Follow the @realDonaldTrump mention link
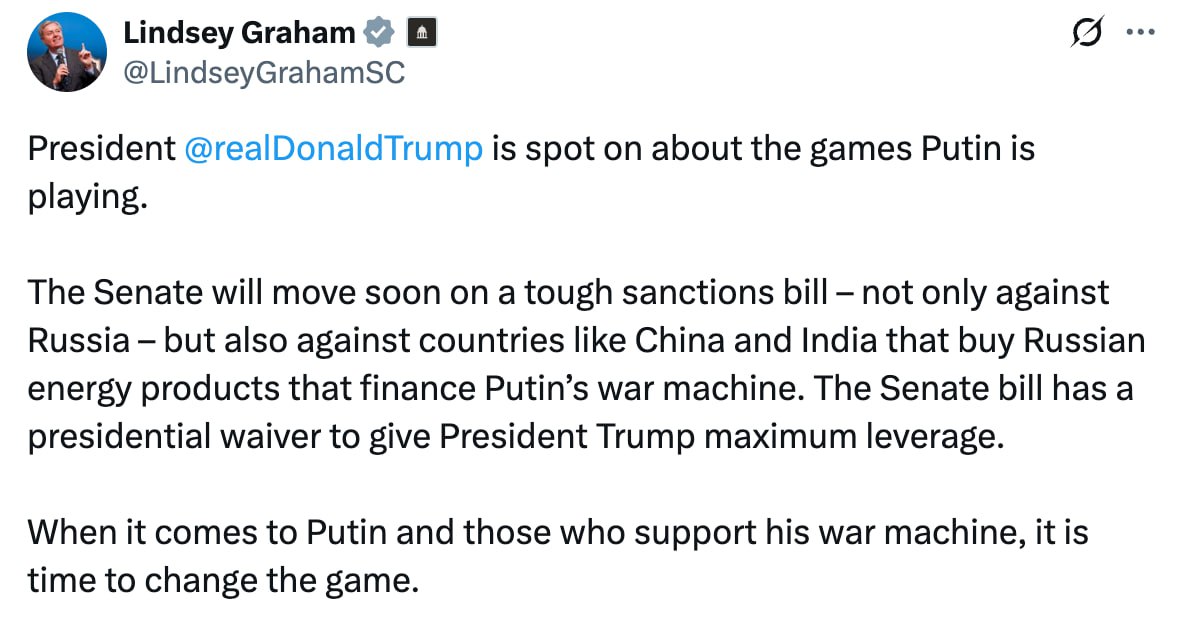This screenshot has height=618, width=1184. click(x=334, y=150)
